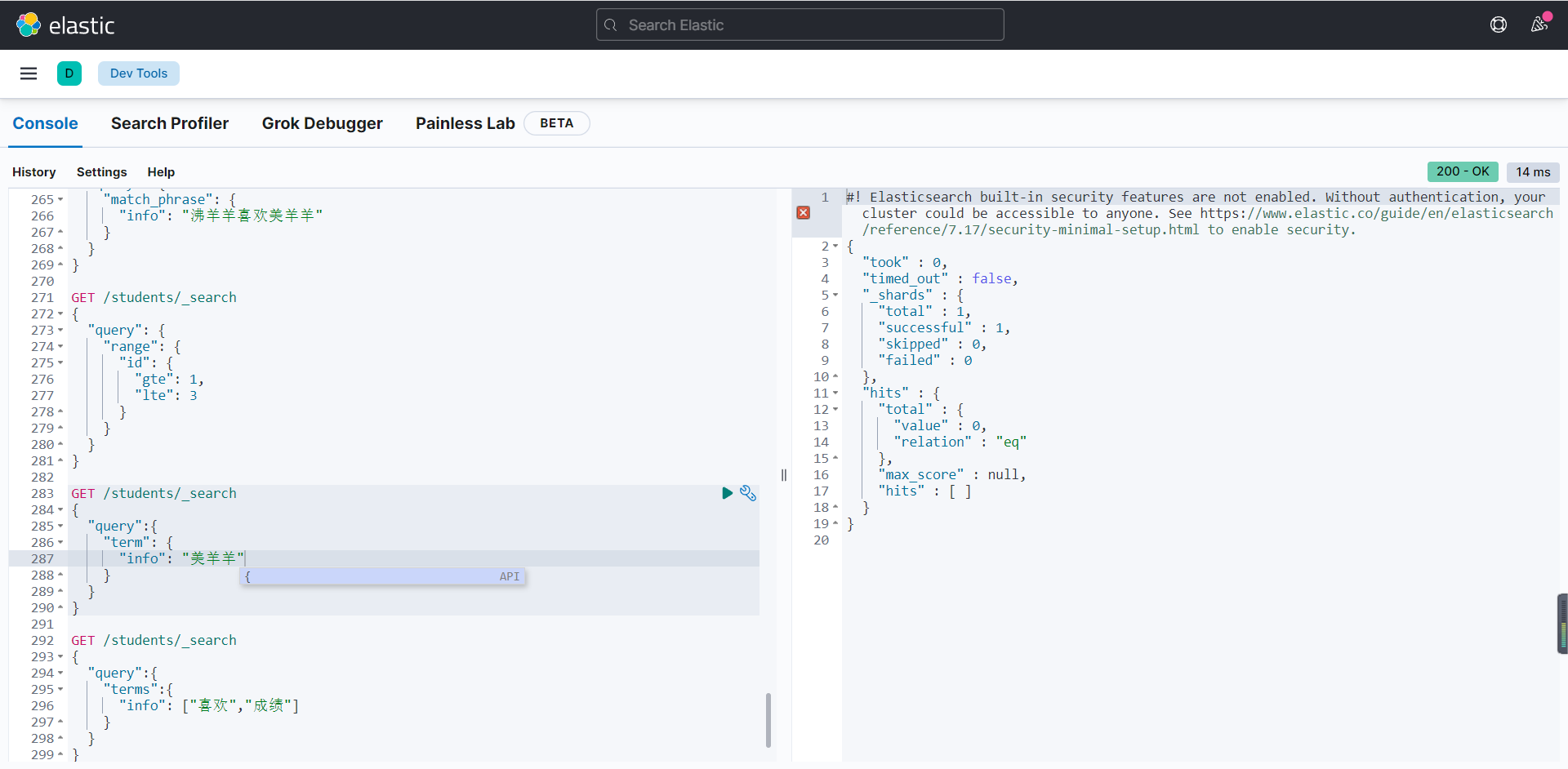
Task: Click line 283 GET /students/_search request
Action: coord(154,493)
